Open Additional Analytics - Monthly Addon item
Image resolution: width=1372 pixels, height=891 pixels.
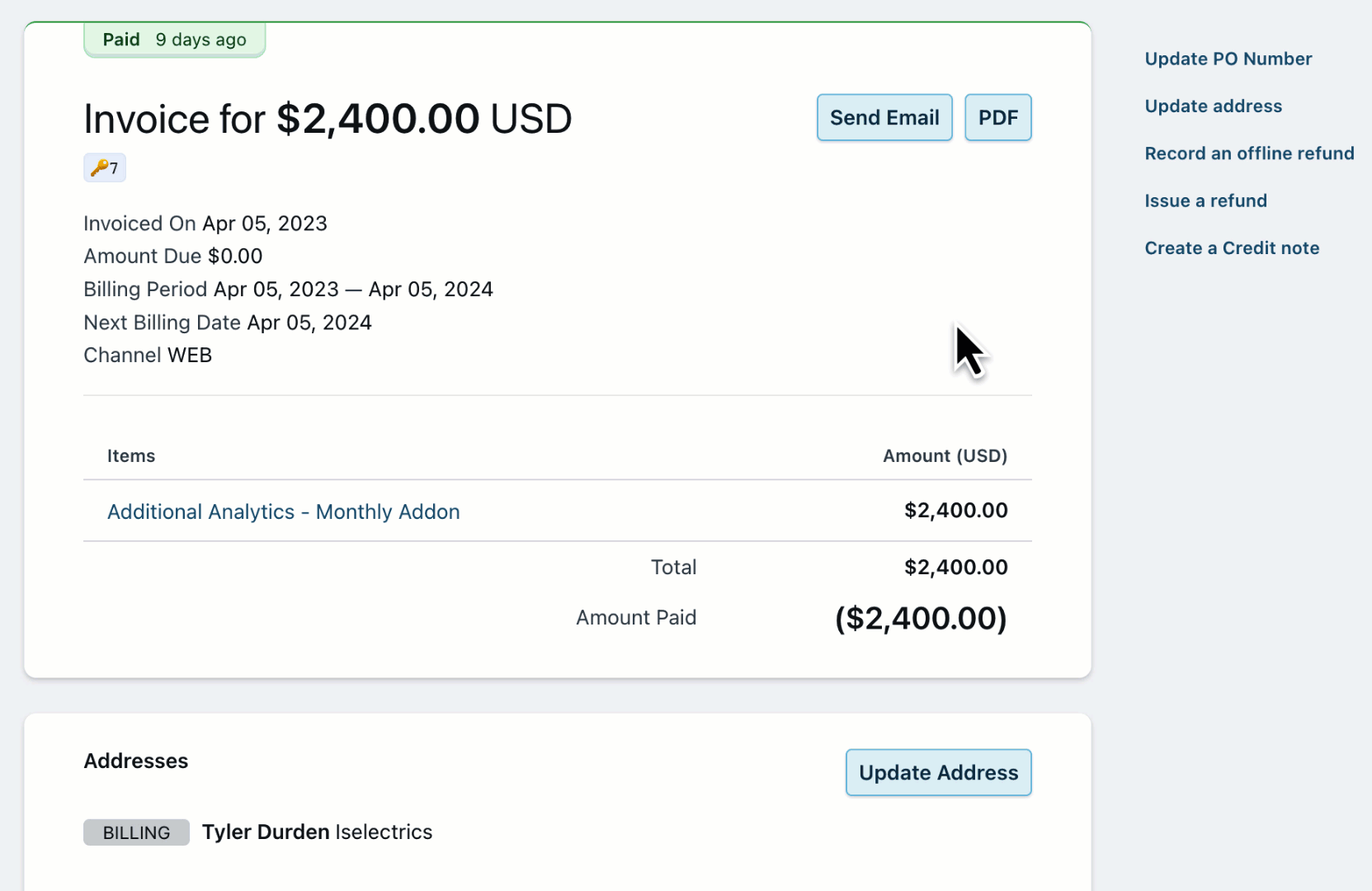[283, 512]
